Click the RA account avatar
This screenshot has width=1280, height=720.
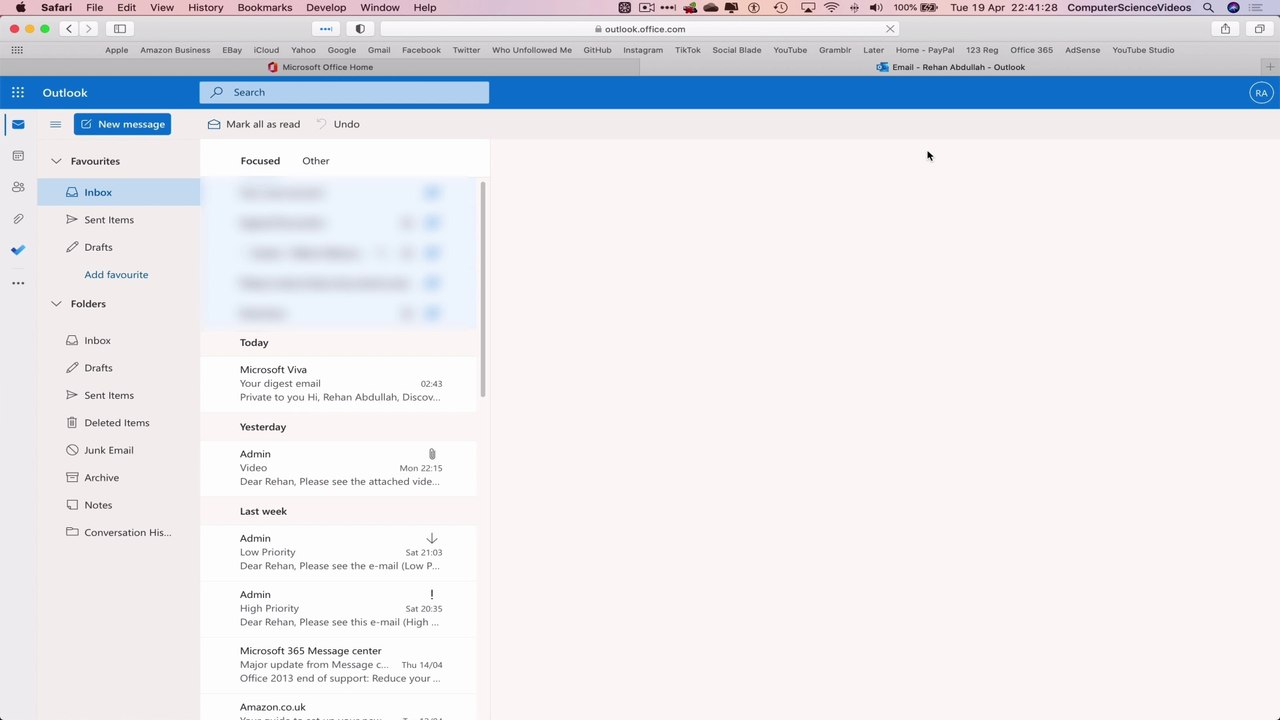(x=1261, y=92)
